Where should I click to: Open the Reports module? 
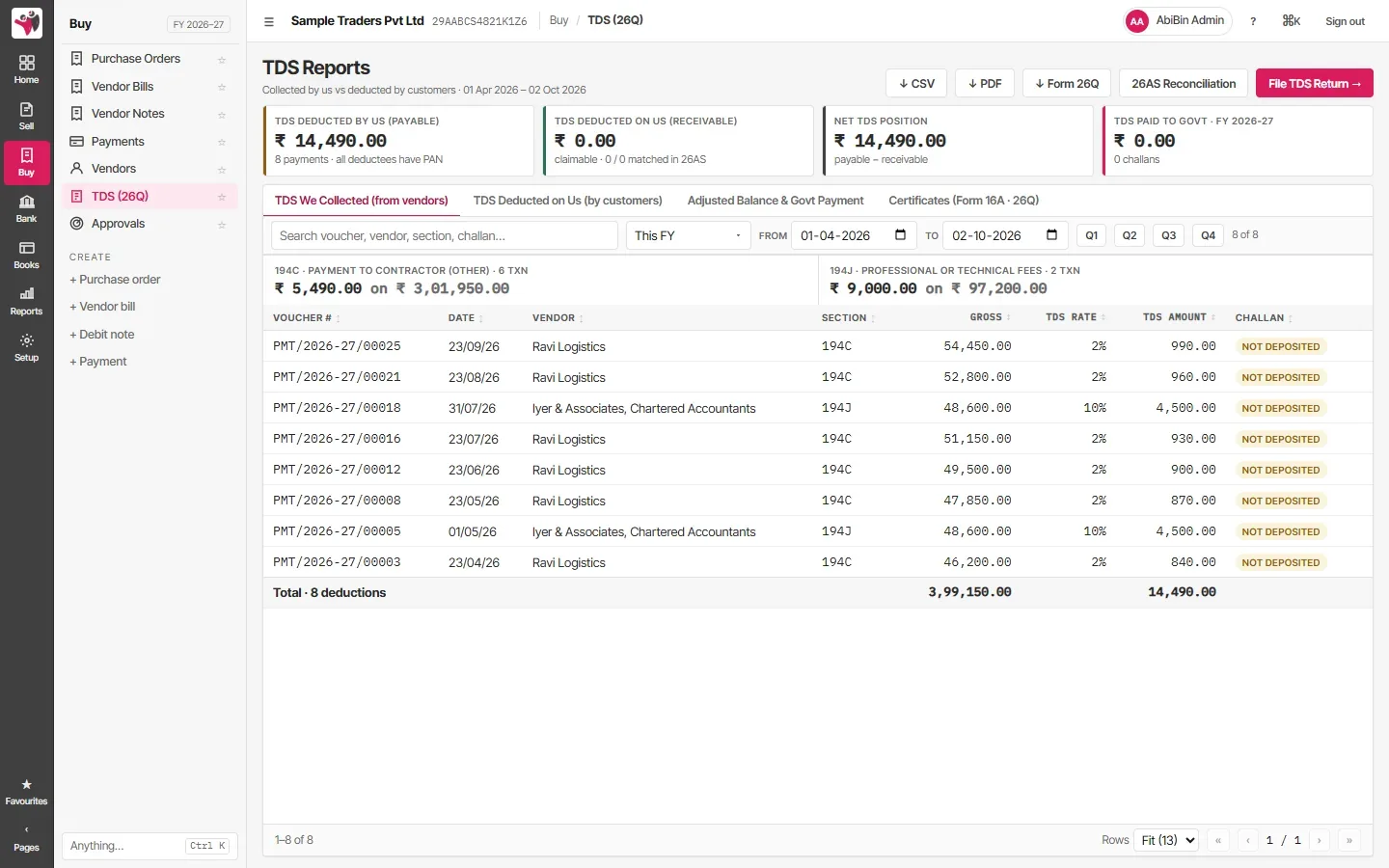click(x=26, y=301)
